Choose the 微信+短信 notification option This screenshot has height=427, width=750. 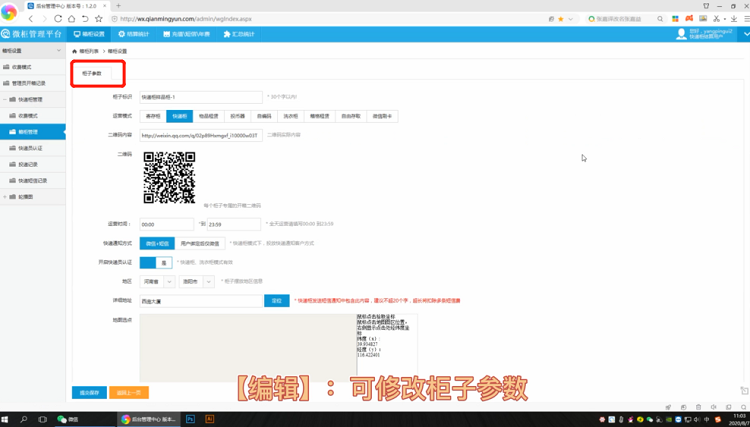[x=157, y=243]
